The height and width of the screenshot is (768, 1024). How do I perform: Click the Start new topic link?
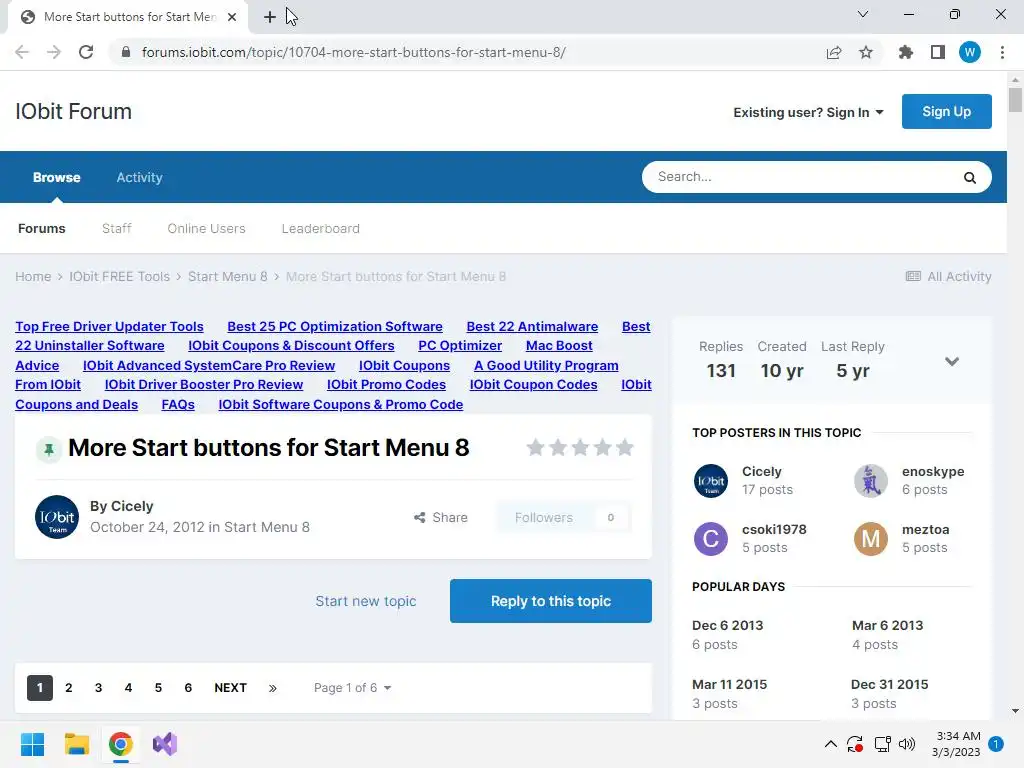pos(366,601)
